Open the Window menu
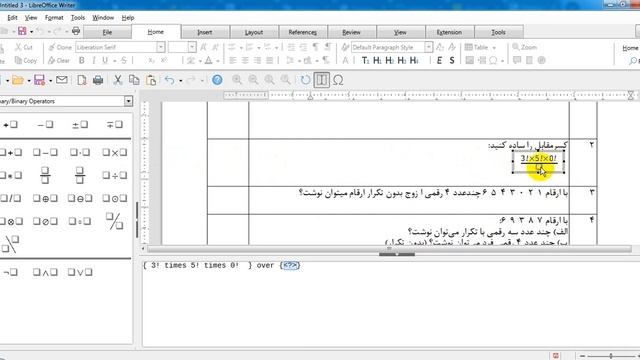 coord(103,18)
